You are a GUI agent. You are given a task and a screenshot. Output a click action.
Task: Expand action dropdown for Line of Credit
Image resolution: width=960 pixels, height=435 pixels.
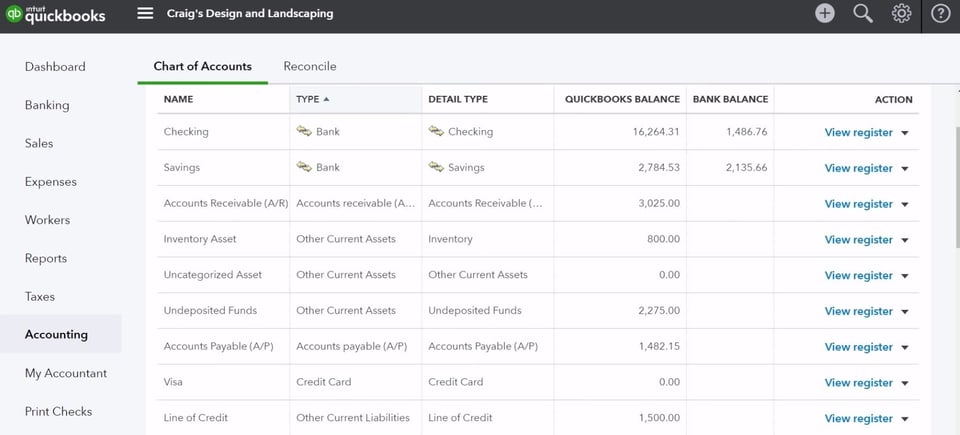click(x=905, y=418)
